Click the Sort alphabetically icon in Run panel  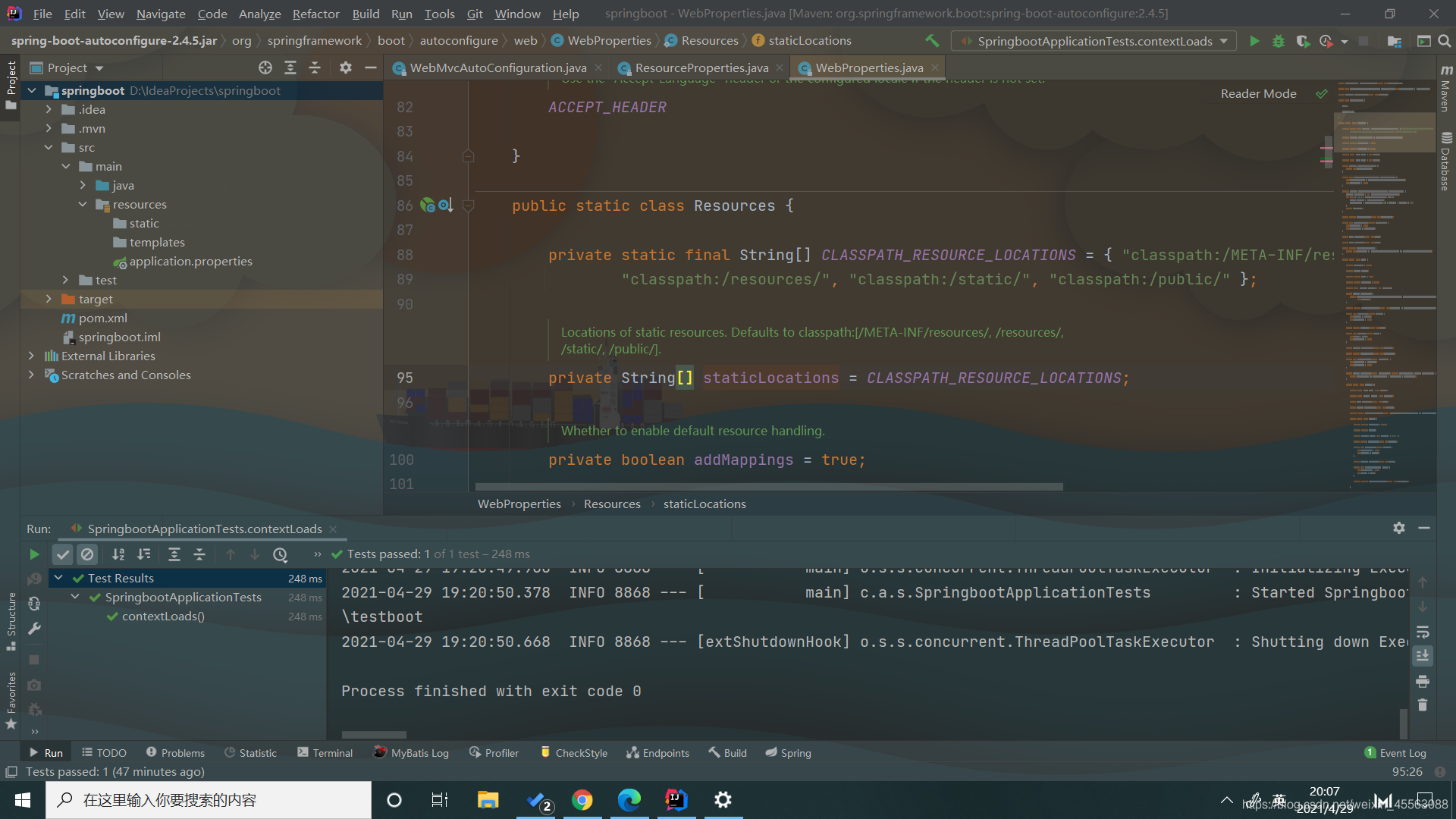(118, 554)
